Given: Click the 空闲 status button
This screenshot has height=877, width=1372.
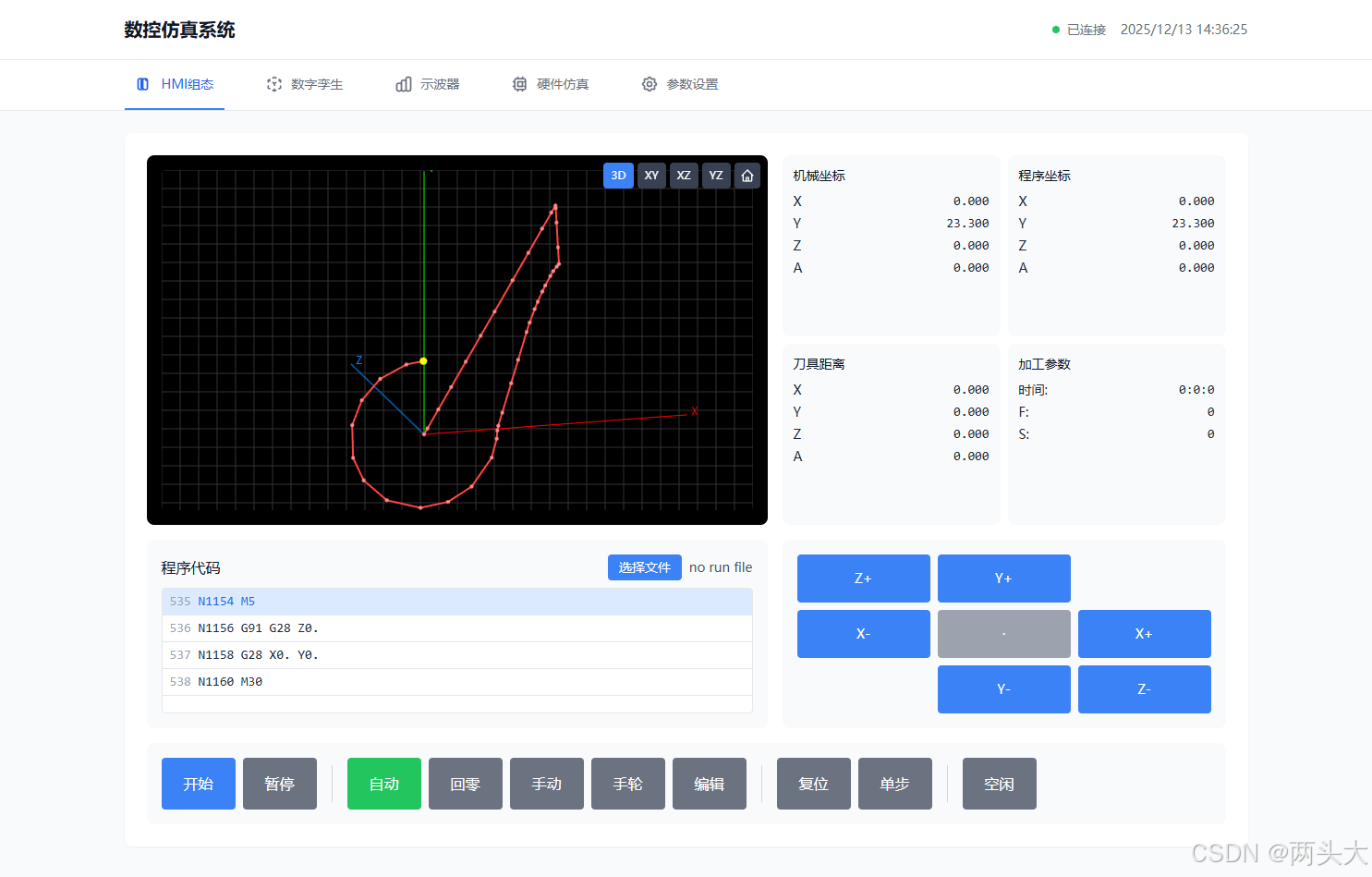Looking at the screenshot, I should [1000, 784].
